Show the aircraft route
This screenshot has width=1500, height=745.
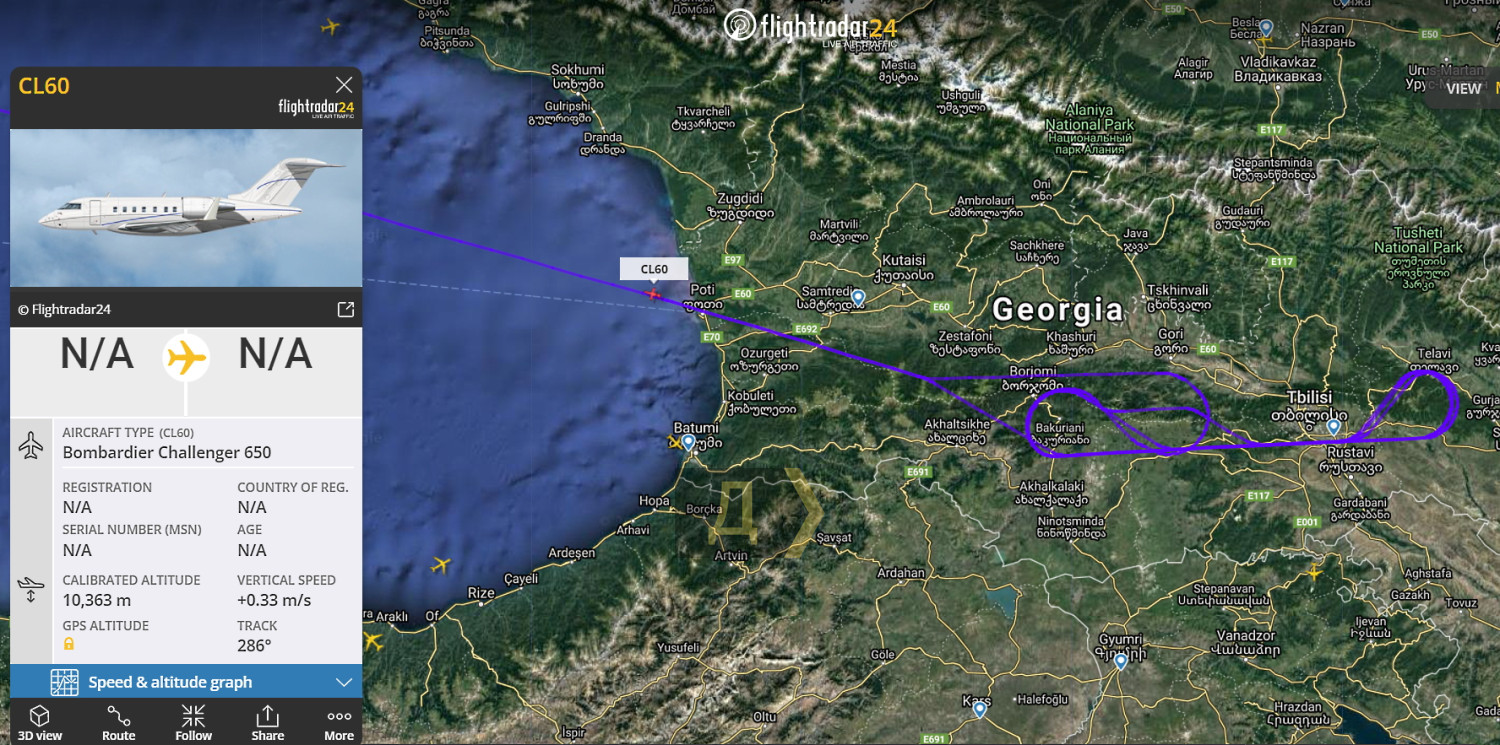tap(118, 723)
